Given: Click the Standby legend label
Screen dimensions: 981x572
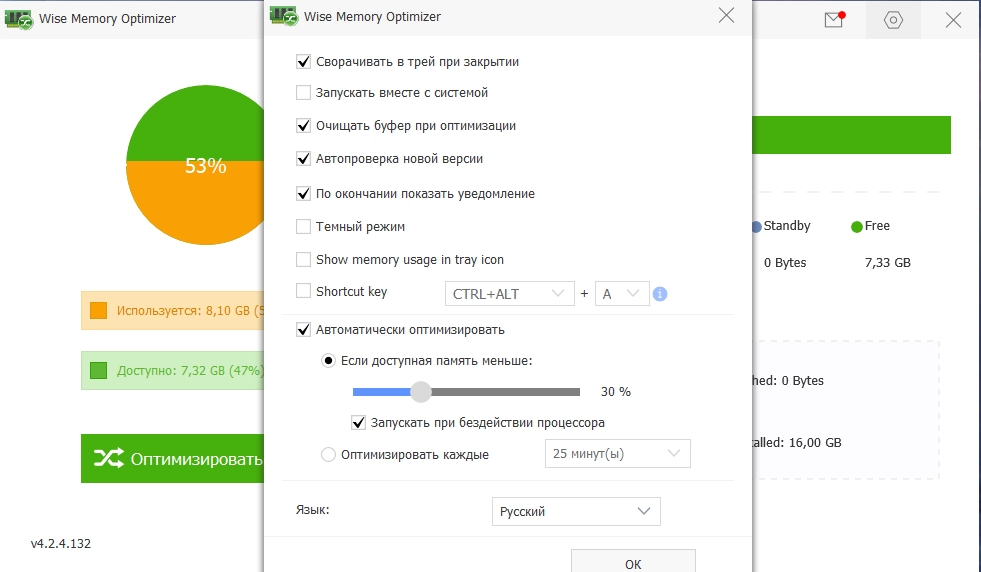Looking at the screenshot, I should [786, 226].
